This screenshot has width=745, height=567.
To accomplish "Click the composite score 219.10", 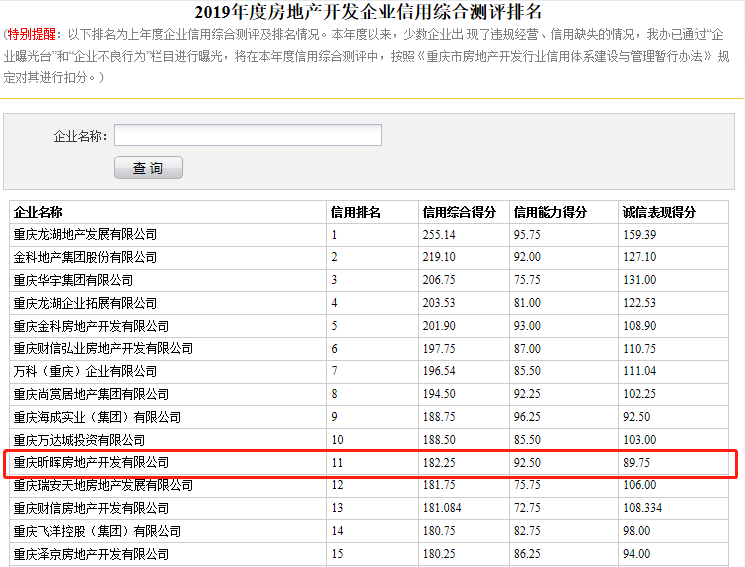I will [x=439, y=257].
